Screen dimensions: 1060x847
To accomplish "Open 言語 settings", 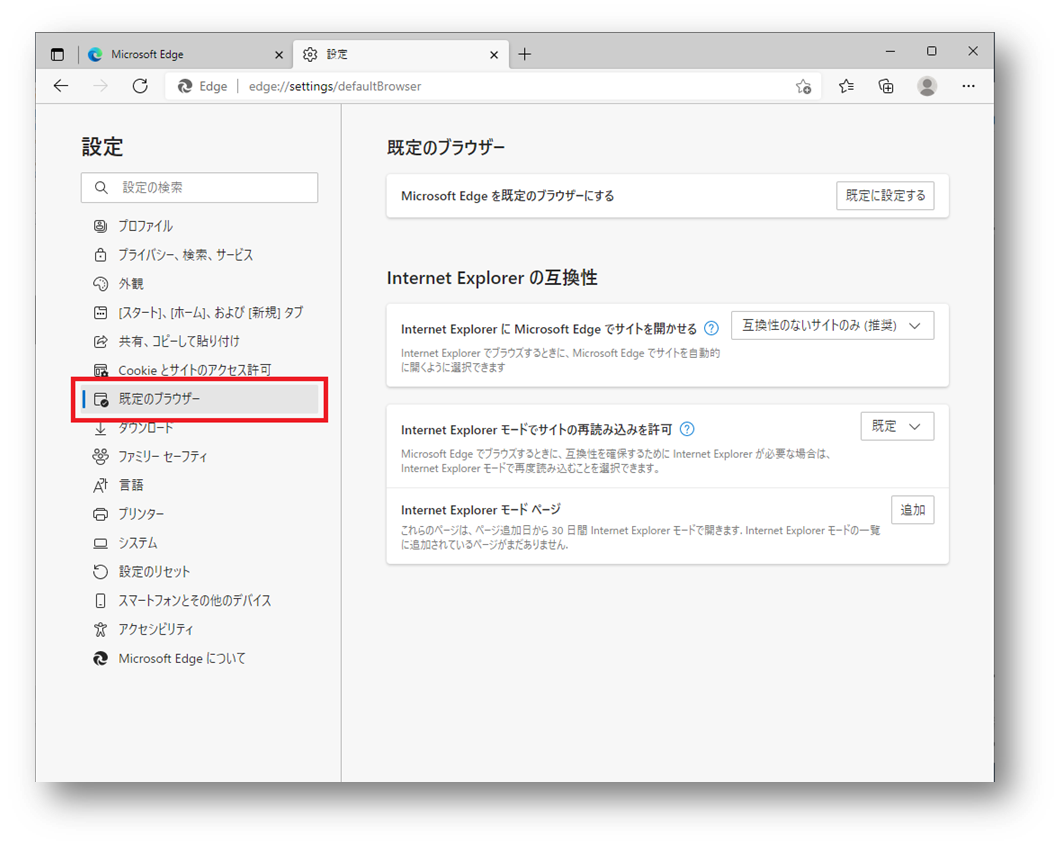I will pos(199,485).
